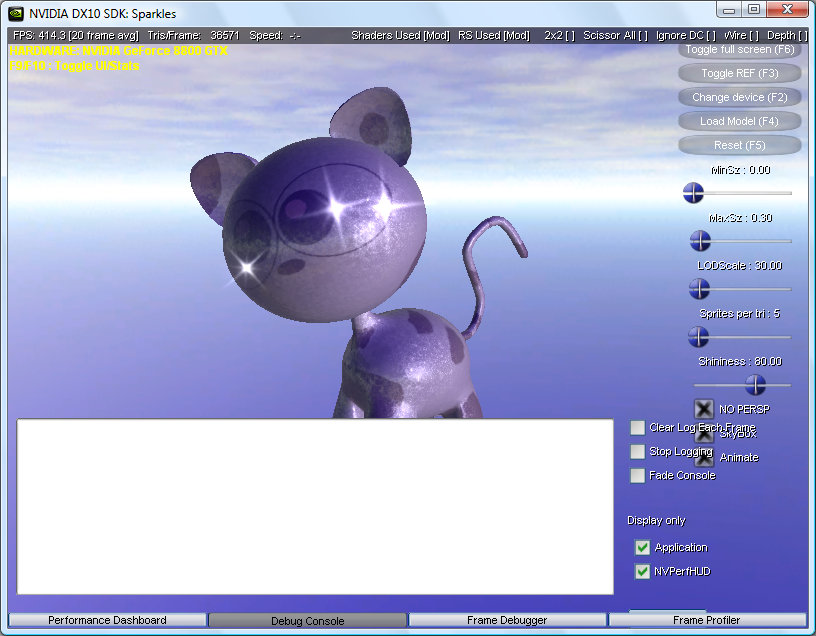Toggle the NO PERSP checkbox
The width and height of the screenshot is (816, 636).
[704, 409]
